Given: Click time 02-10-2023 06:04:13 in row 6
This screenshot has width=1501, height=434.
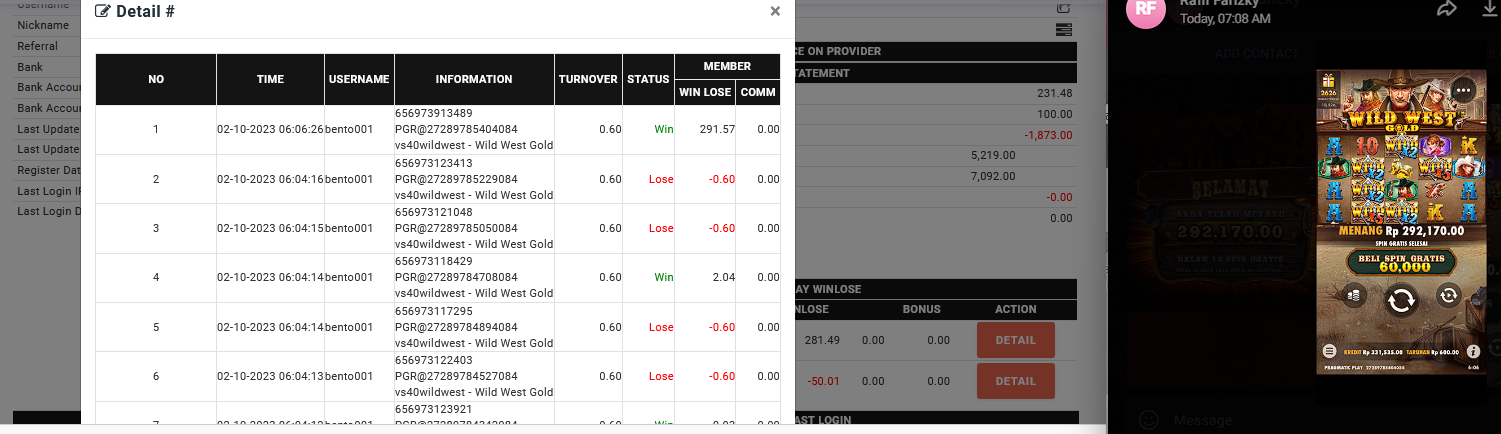Looking at the screenshot, I should 270,376.
